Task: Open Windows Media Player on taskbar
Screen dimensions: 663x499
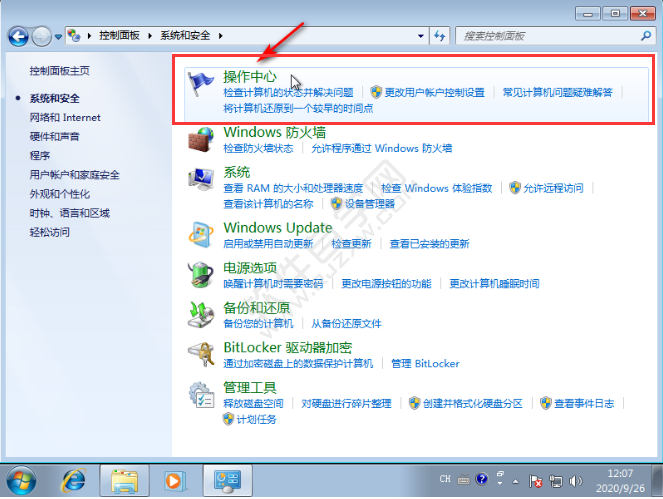Action: click(x=175, y=481)
